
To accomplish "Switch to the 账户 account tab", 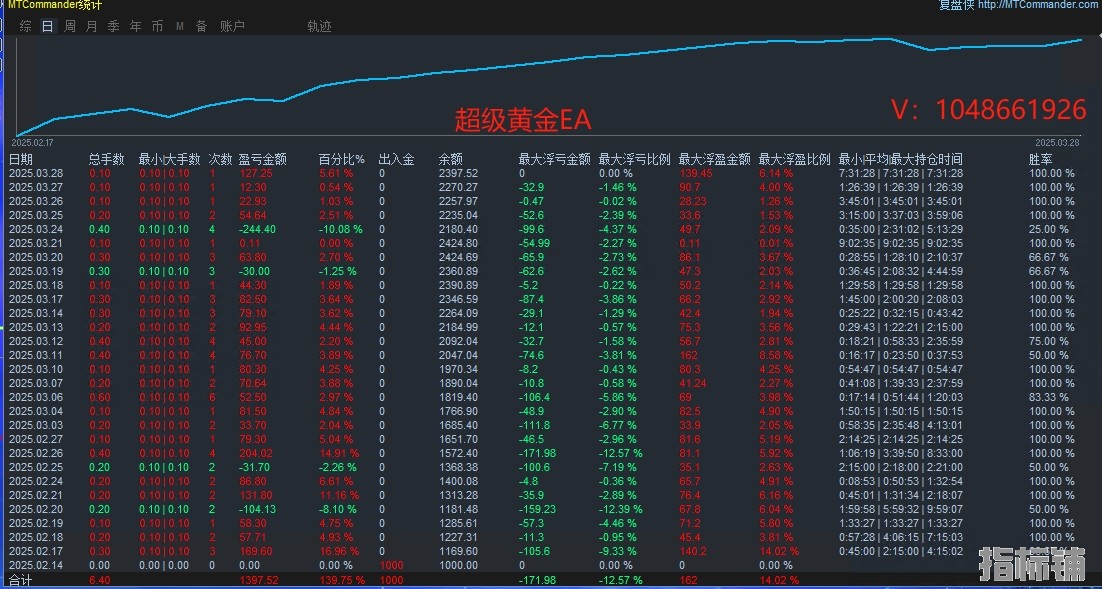I will coord(232,27).
